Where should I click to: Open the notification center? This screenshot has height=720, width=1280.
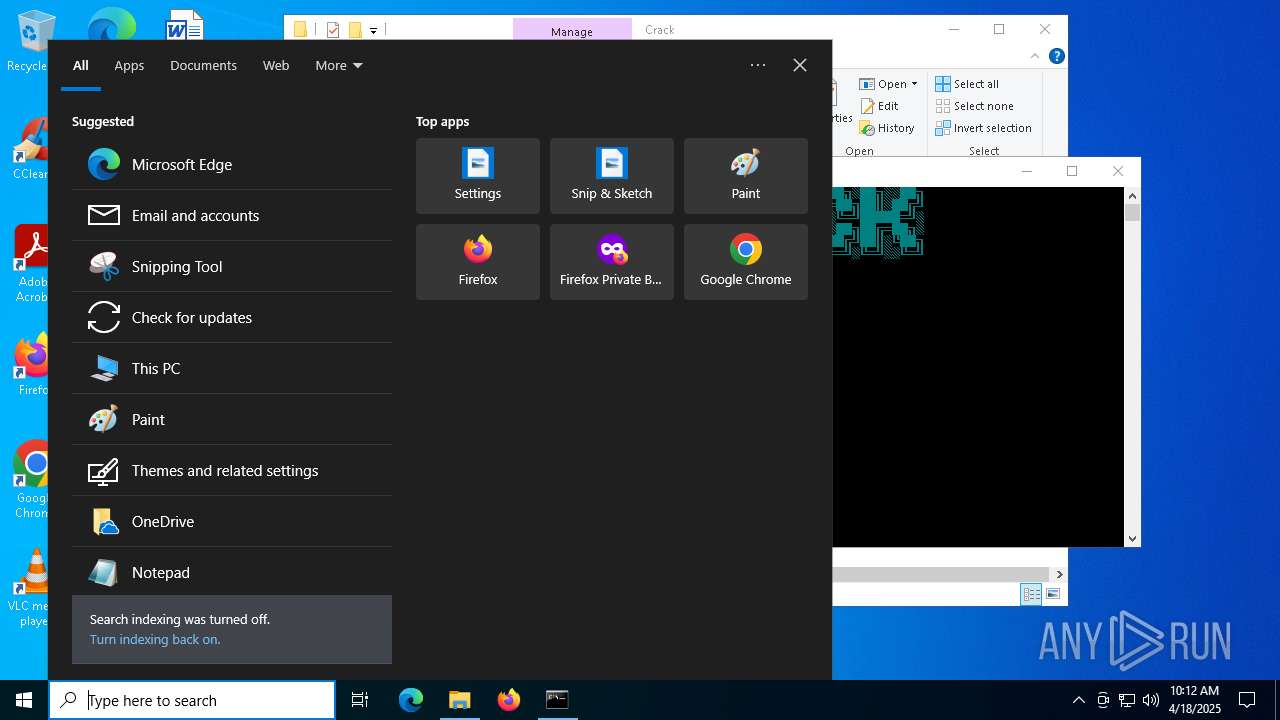coord(1247,700)
